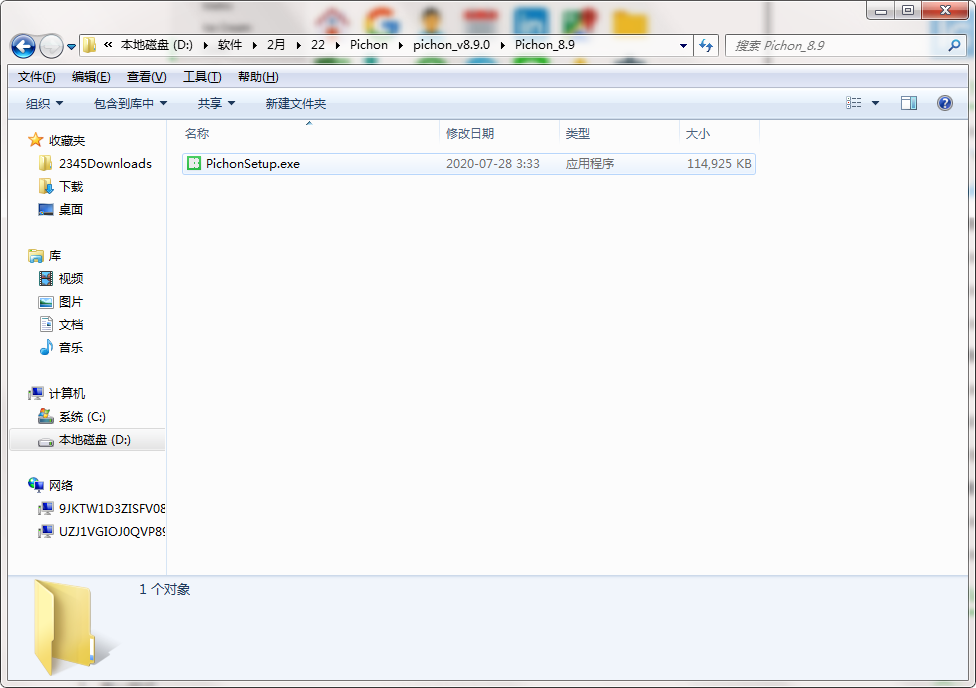Click the 库 libraries icon
This screenshot has height=688, width=976.
(35, 255)
